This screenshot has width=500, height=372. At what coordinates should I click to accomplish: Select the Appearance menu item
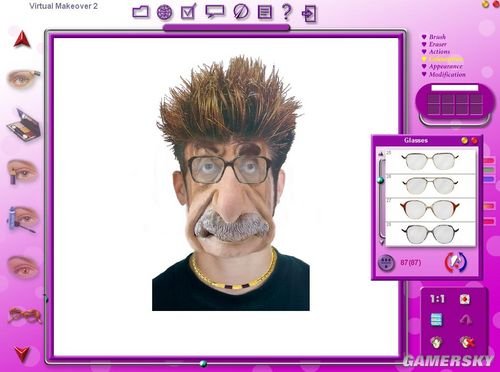pos(446,66)
